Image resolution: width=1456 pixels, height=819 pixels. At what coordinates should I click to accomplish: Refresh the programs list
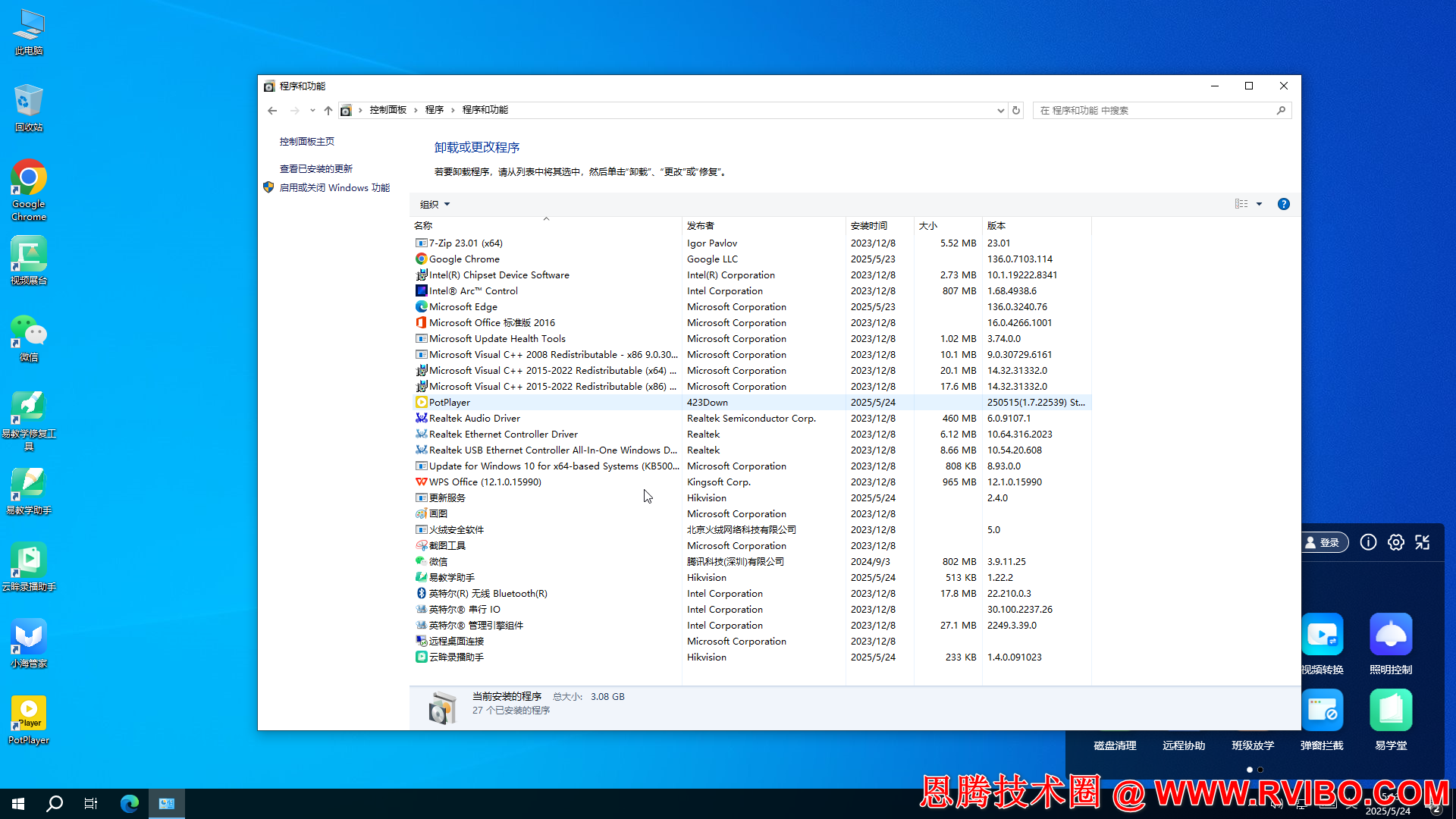pos(1016,110)
